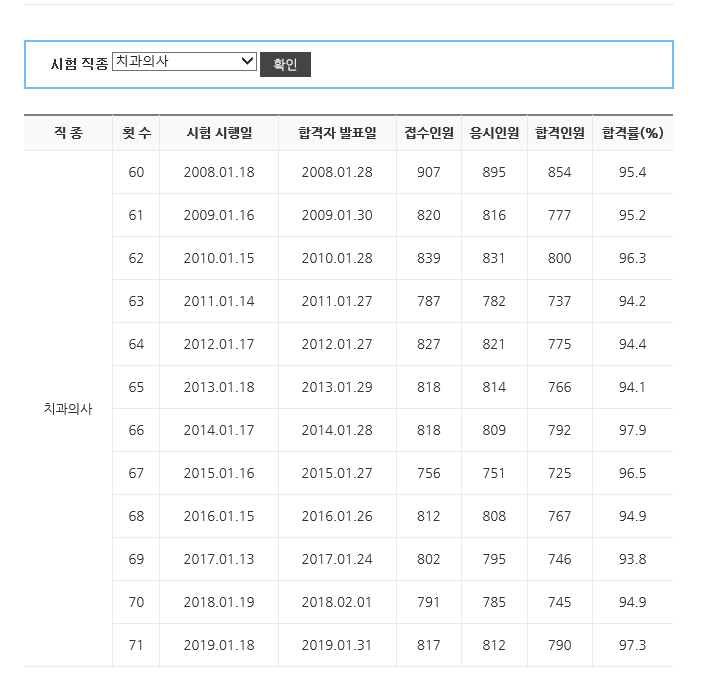This screenshot has height=673, width=712.
Task: Click pass rate 95.2 cell
Action: 633,215
